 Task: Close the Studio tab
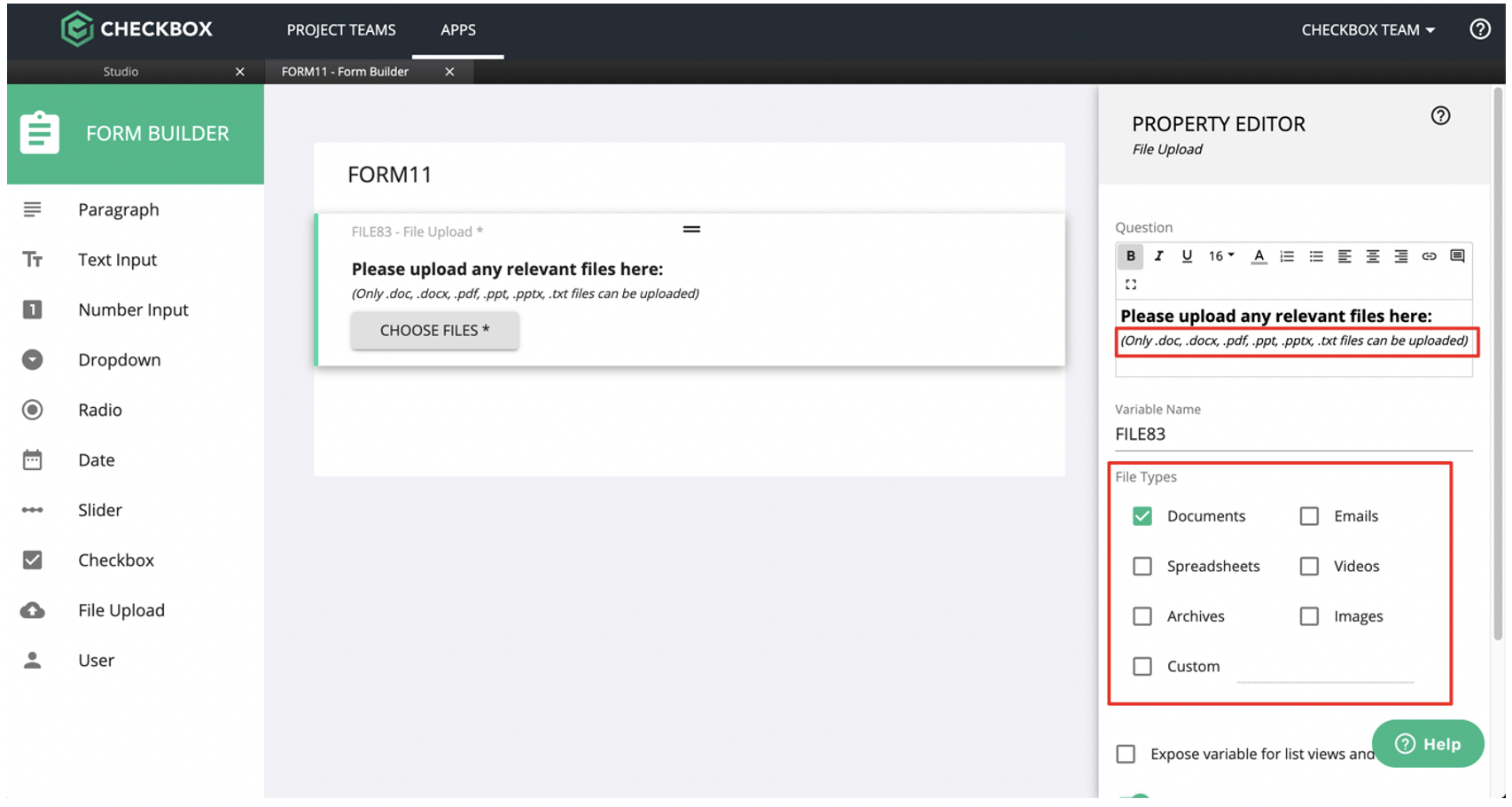coord(239,72)
